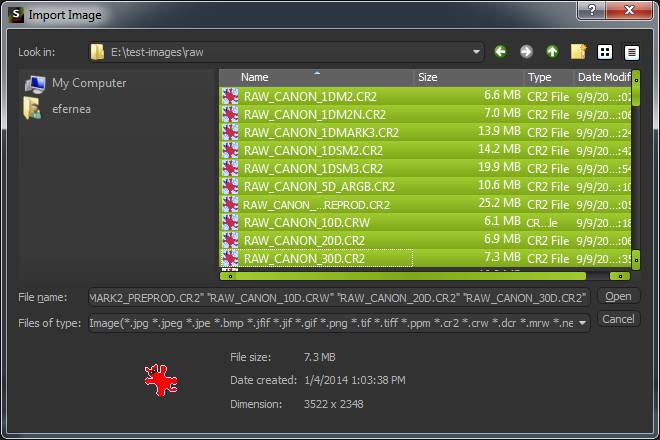Click file icon of RAW_CANON_1DM2N.CR2
This screenshot has height=440, width=660.
(230, 115)
